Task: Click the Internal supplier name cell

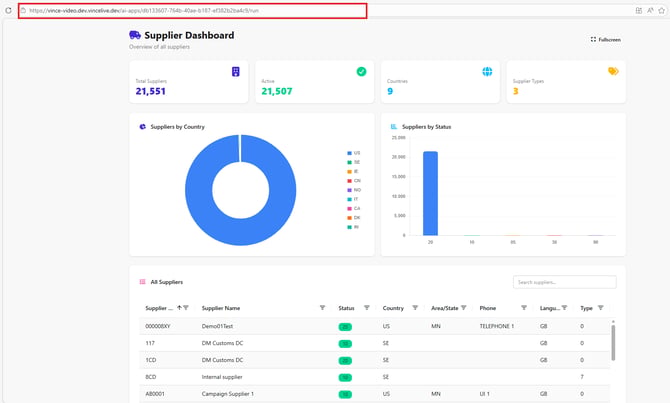Action: [222, 377]
